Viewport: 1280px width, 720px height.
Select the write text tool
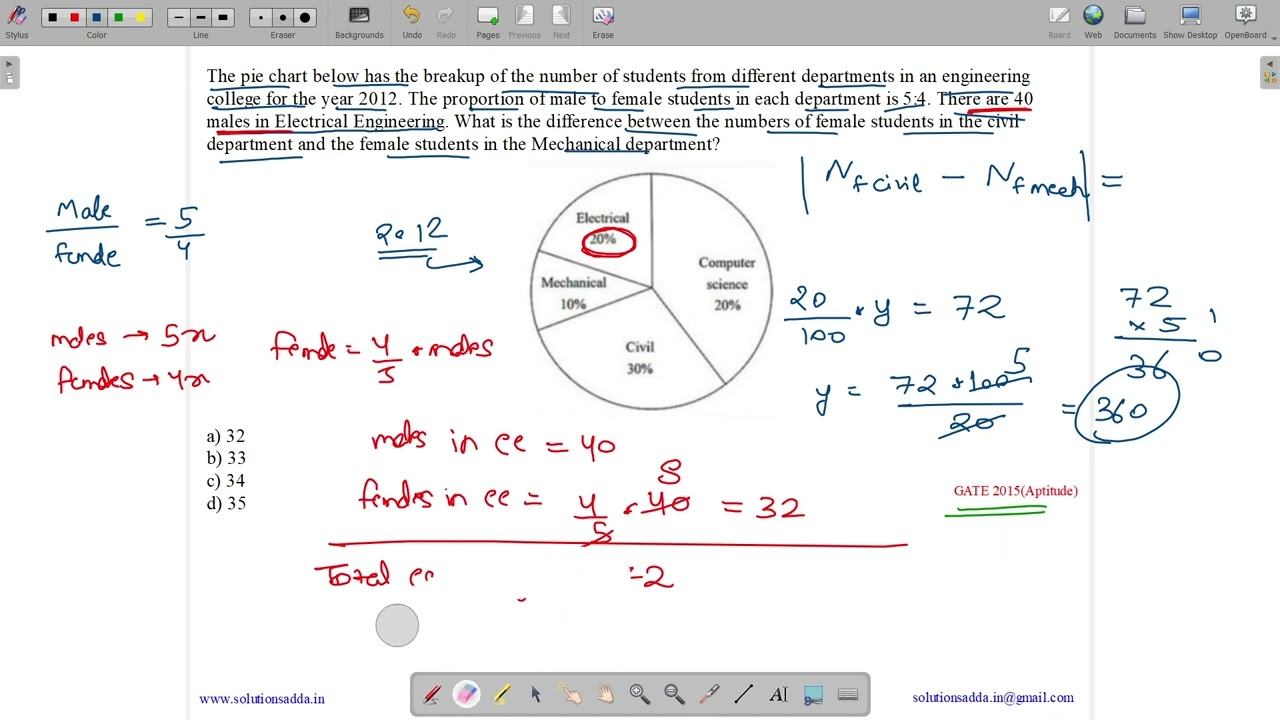pos(778,694)
